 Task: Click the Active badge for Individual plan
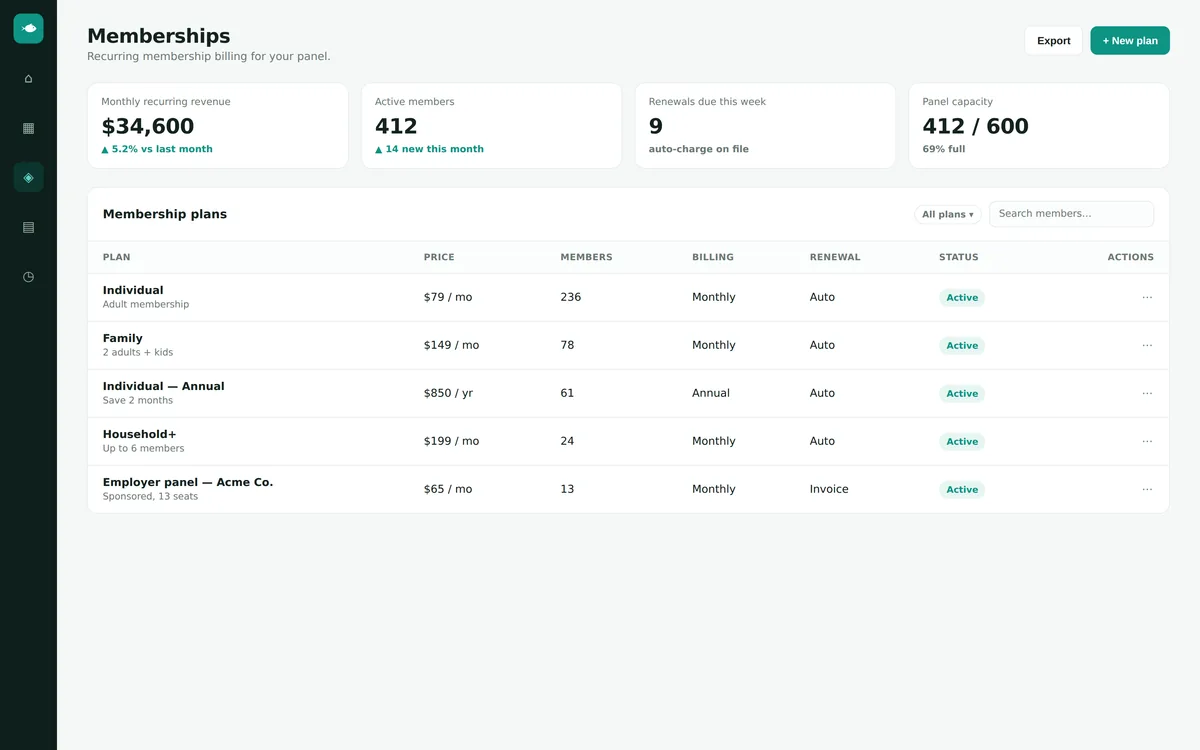click(x=962, y=297)
